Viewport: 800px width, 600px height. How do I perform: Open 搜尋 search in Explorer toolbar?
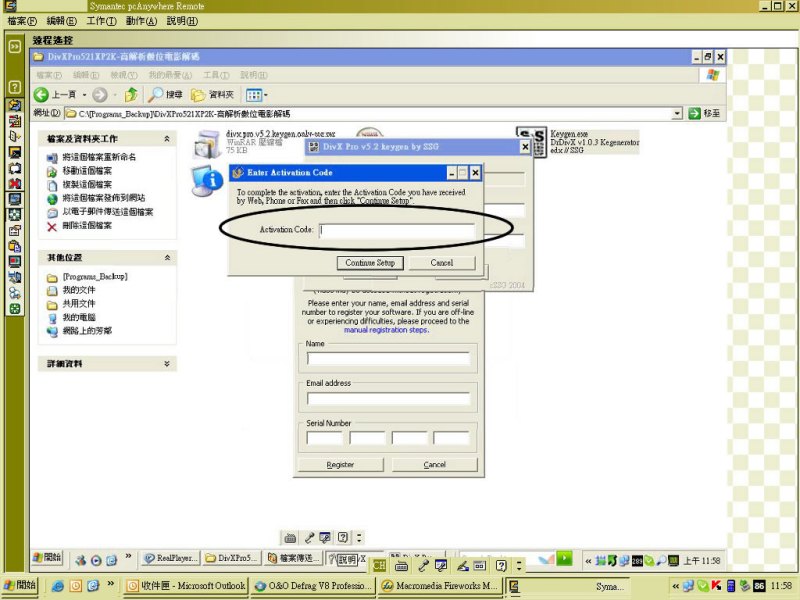[x=165, y=94]
